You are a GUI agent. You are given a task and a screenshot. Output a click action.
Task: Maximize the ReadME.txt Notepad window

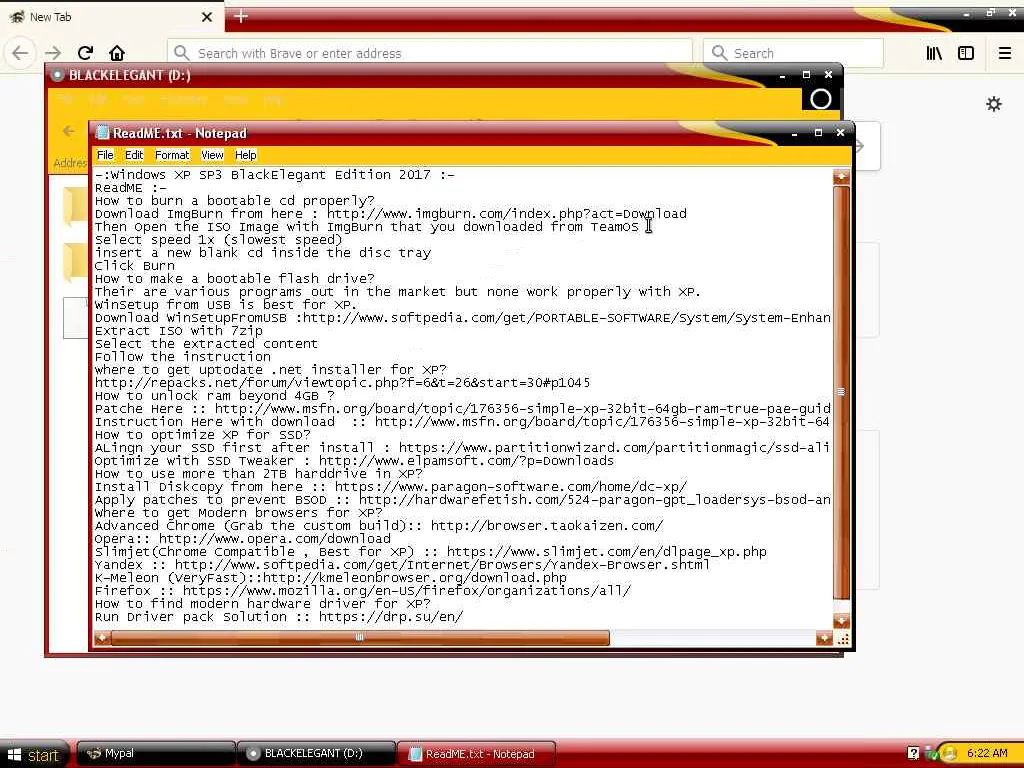click(x=818, y=133)
